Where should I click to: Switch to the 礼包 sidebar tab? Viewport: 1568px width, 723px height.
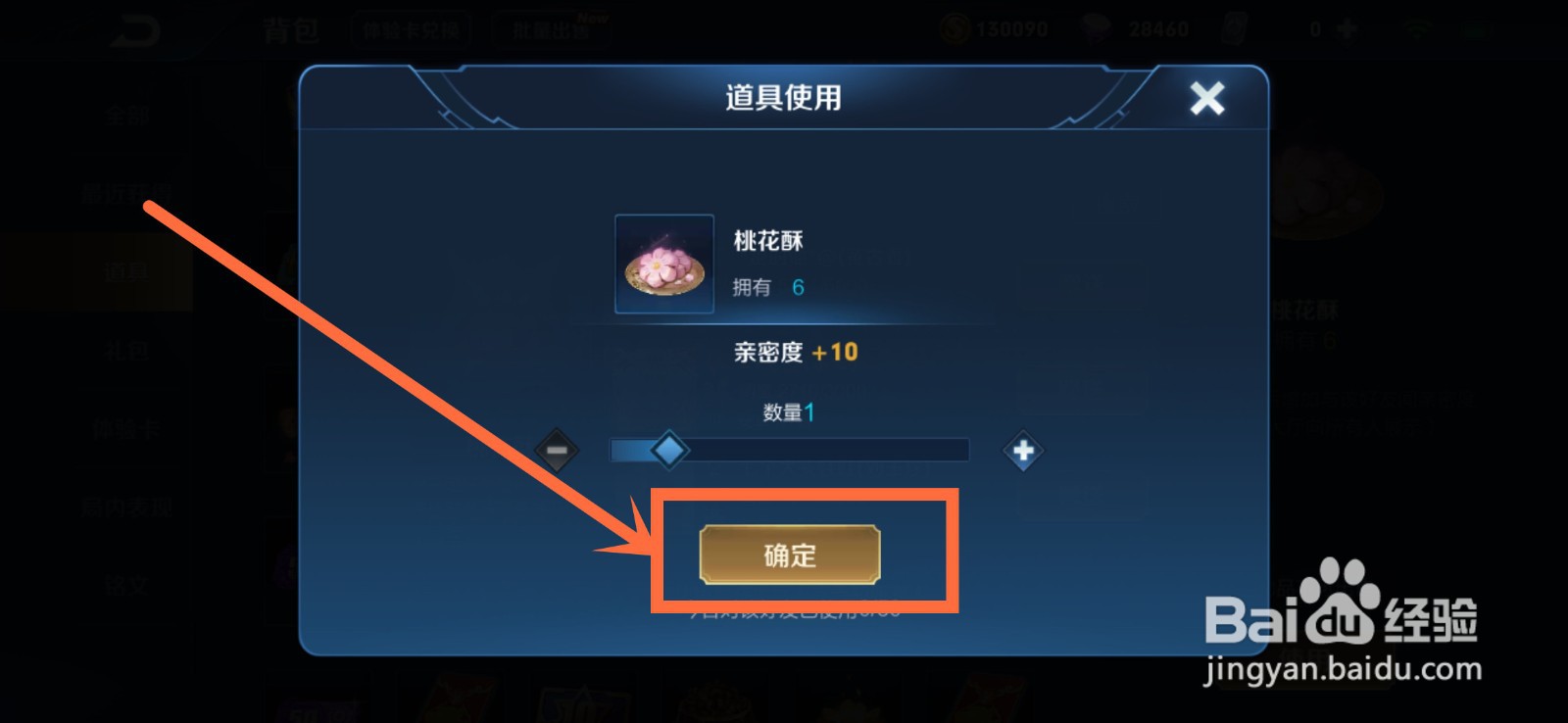[x=127, y=351]
